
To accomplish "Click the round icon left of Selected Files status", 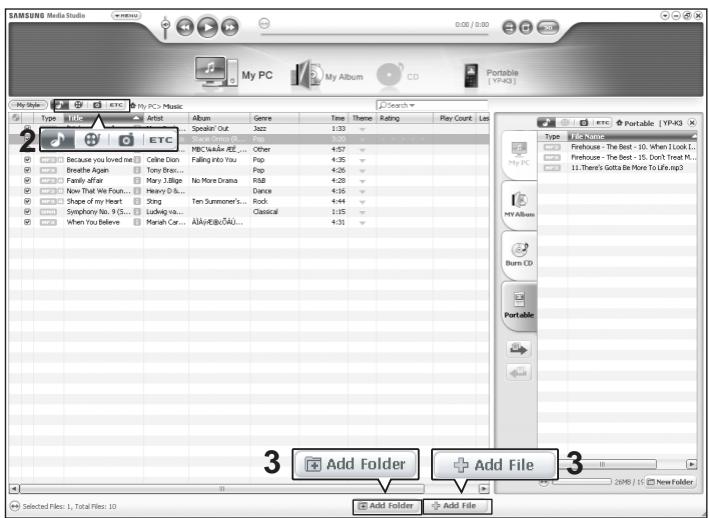I will point(14,506).
